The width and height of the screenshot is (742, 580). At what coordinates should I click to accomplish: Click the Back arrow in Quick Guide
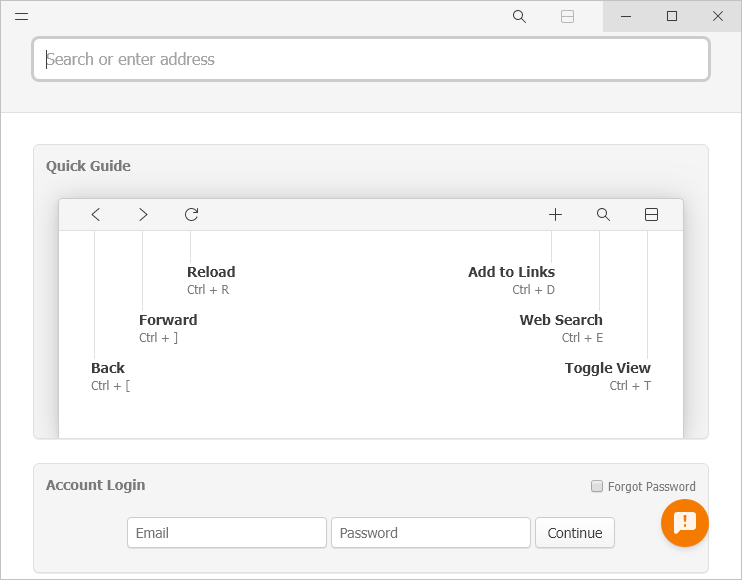[95, 214]
